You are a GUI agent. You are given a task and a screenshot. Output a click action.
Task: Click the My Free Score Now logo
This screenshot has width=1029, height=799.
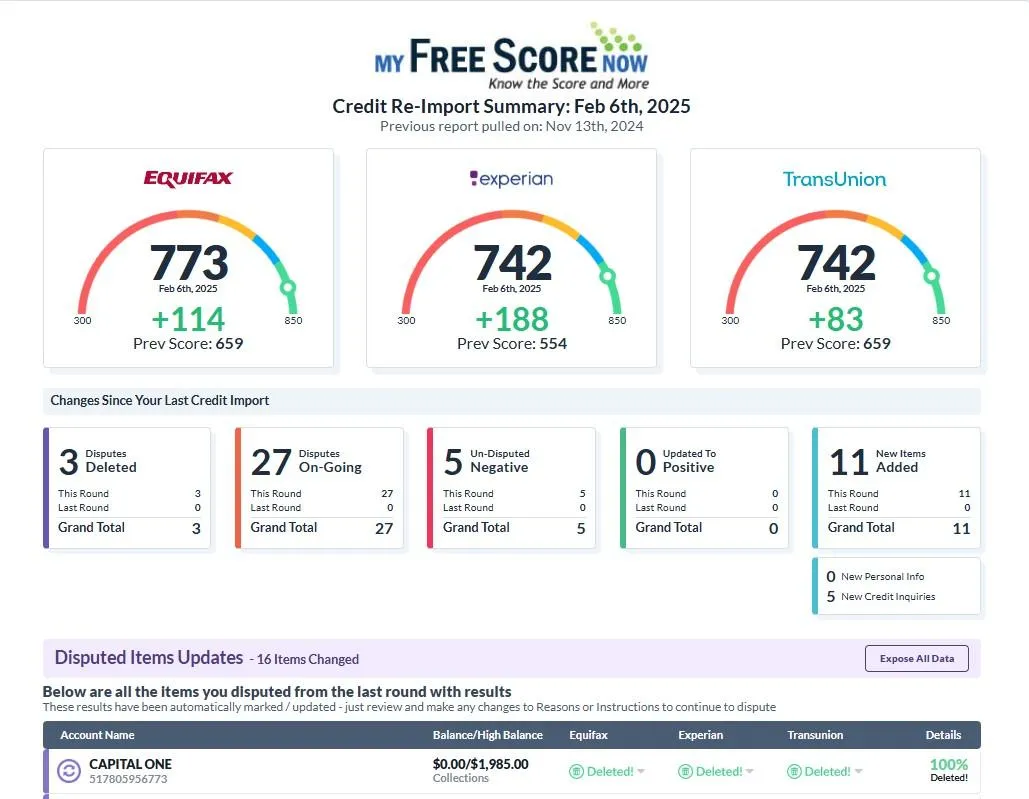(x=511, y=56)
